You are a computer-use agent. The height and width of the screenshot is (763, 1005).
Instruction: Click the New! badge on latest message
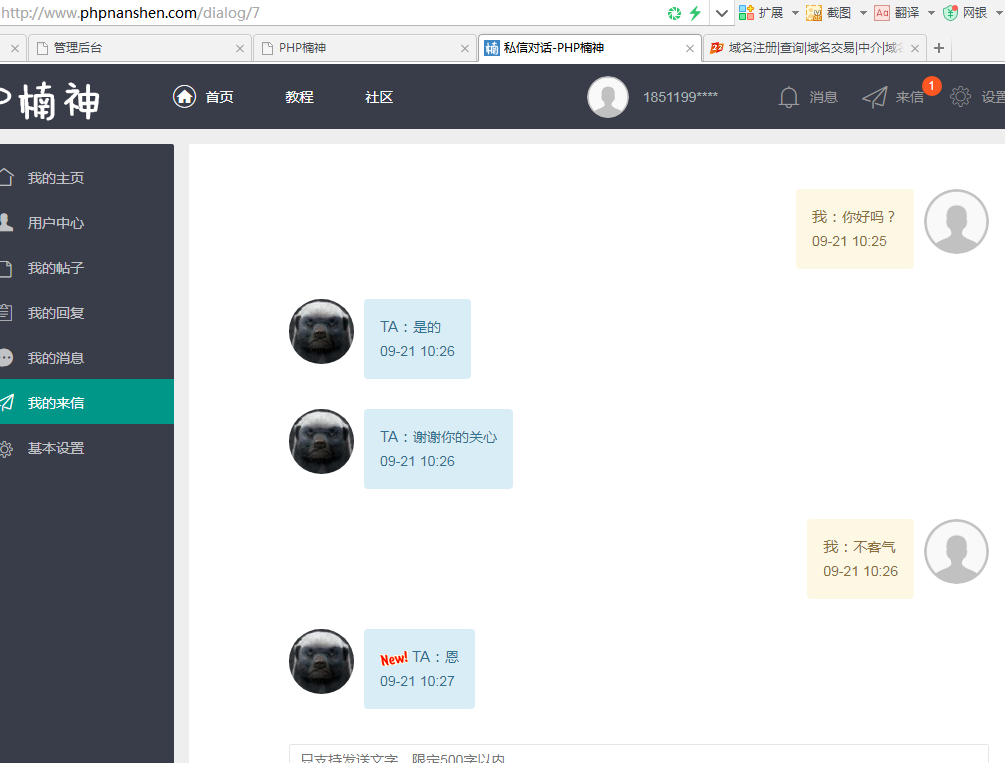[x=394, y=658]
